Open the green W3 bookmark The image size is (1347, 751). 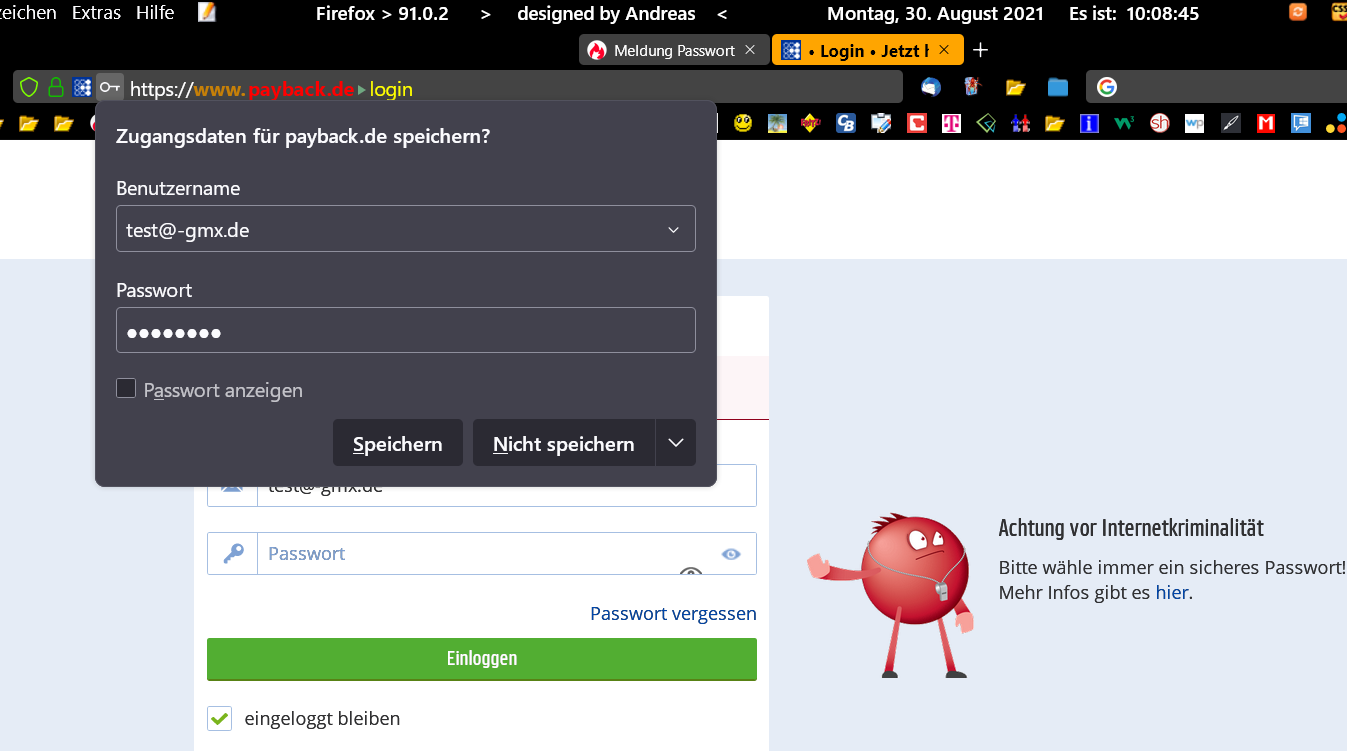click(x=1125, y=124)
